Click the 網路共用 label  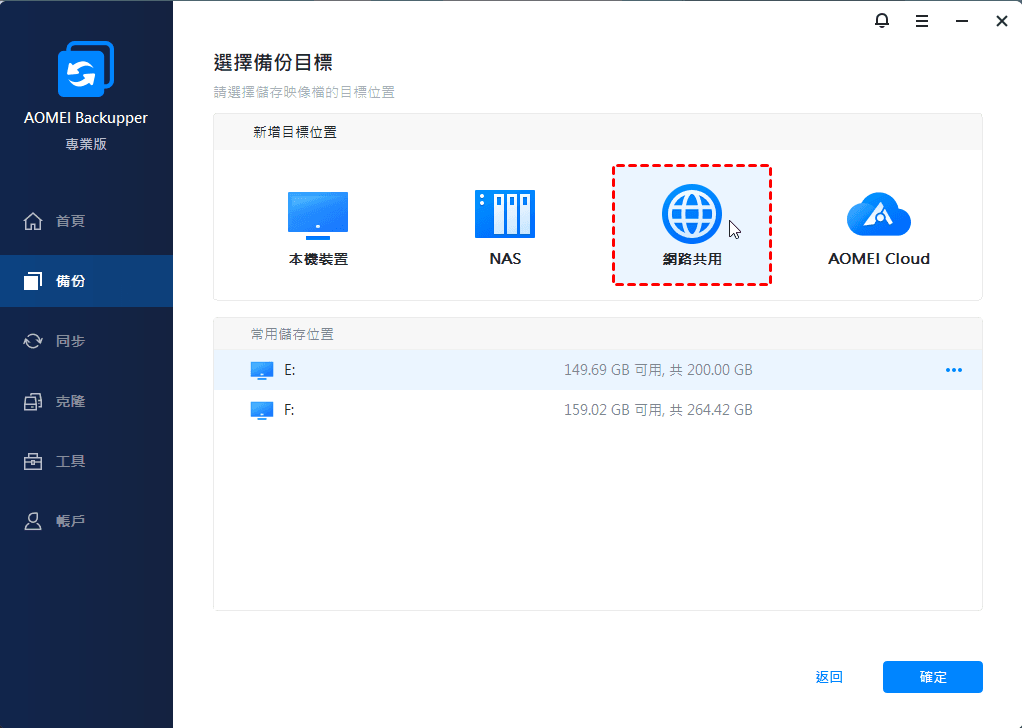(x=692, y=259)
